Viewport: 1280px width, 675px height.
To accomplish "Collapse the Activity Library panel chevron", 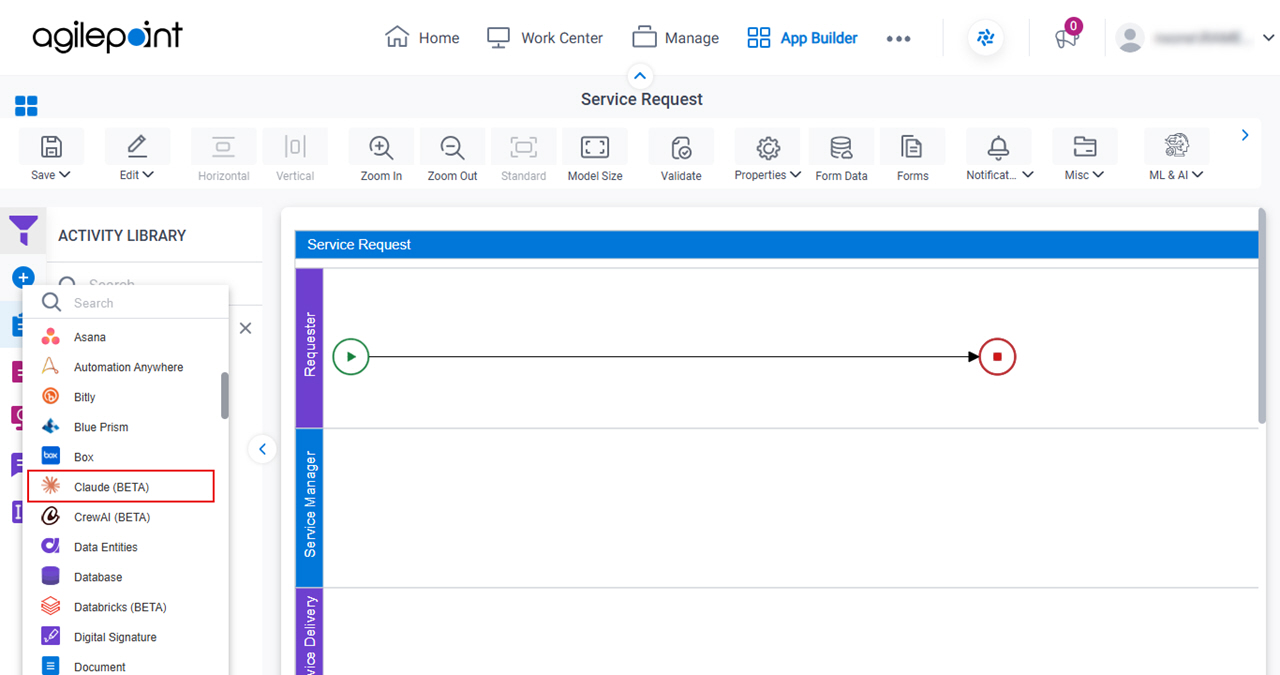I will [262, 449].
